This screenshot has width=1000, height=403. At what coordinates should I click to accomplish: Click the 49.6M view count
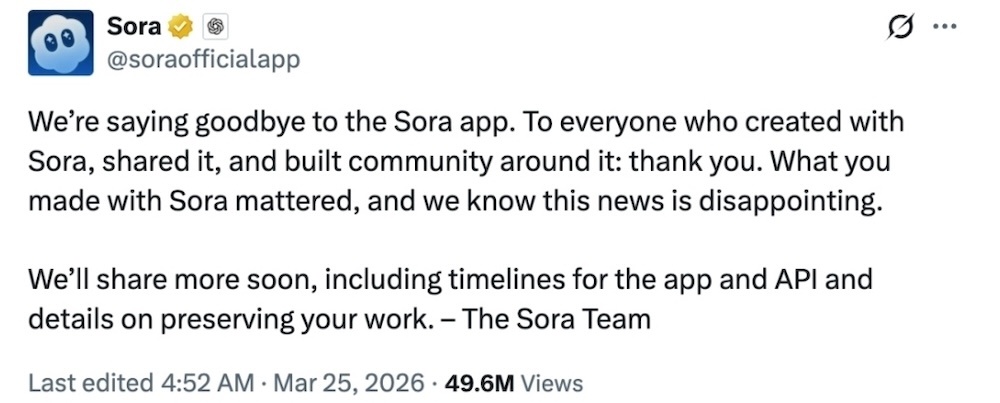click(x=480, y=383)
